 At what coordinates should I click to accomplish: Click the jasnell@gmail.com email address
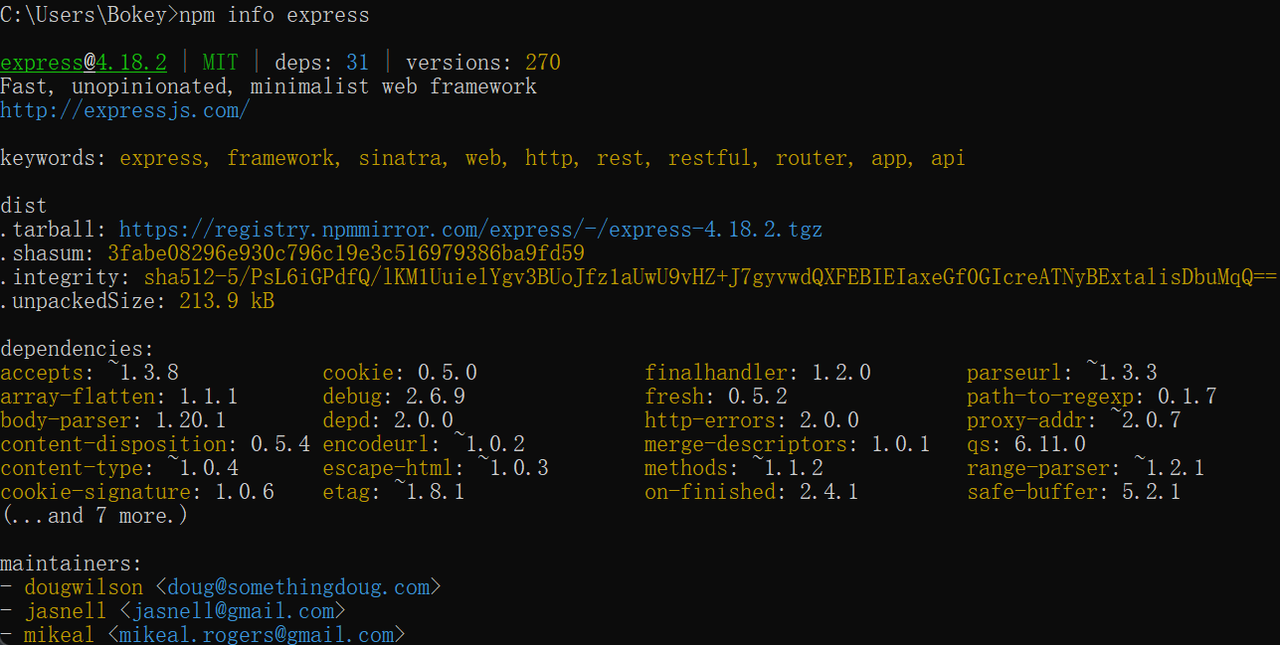click(233, 611)
